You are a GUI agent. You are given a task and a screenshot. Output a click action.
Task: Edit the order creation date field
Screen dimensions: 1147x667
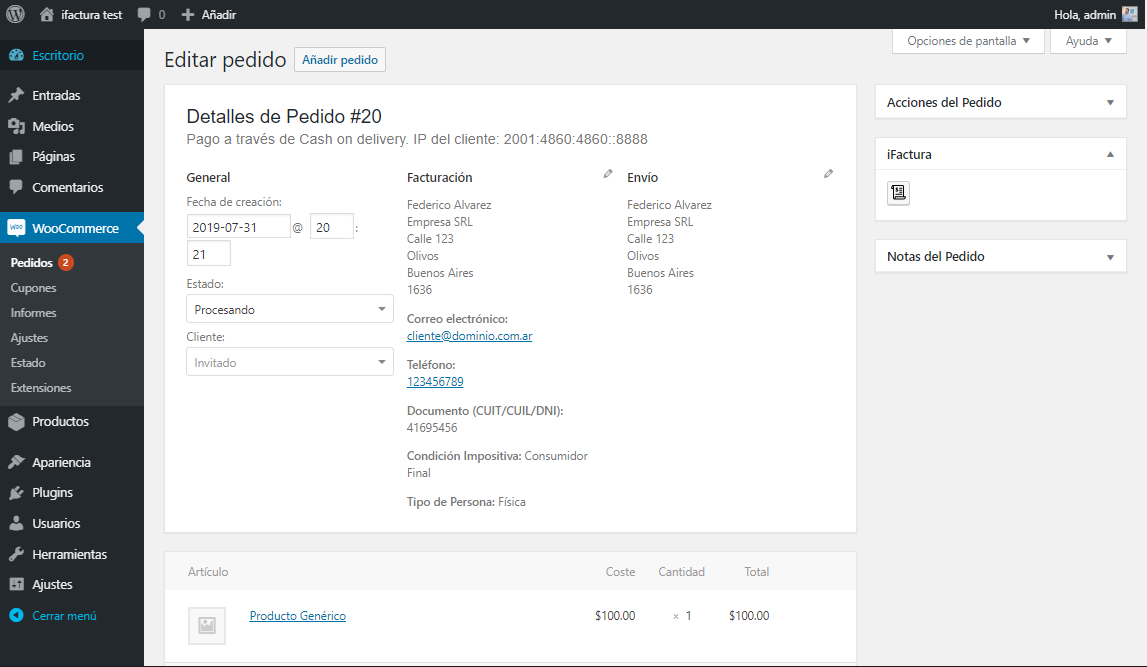point(238,227)
